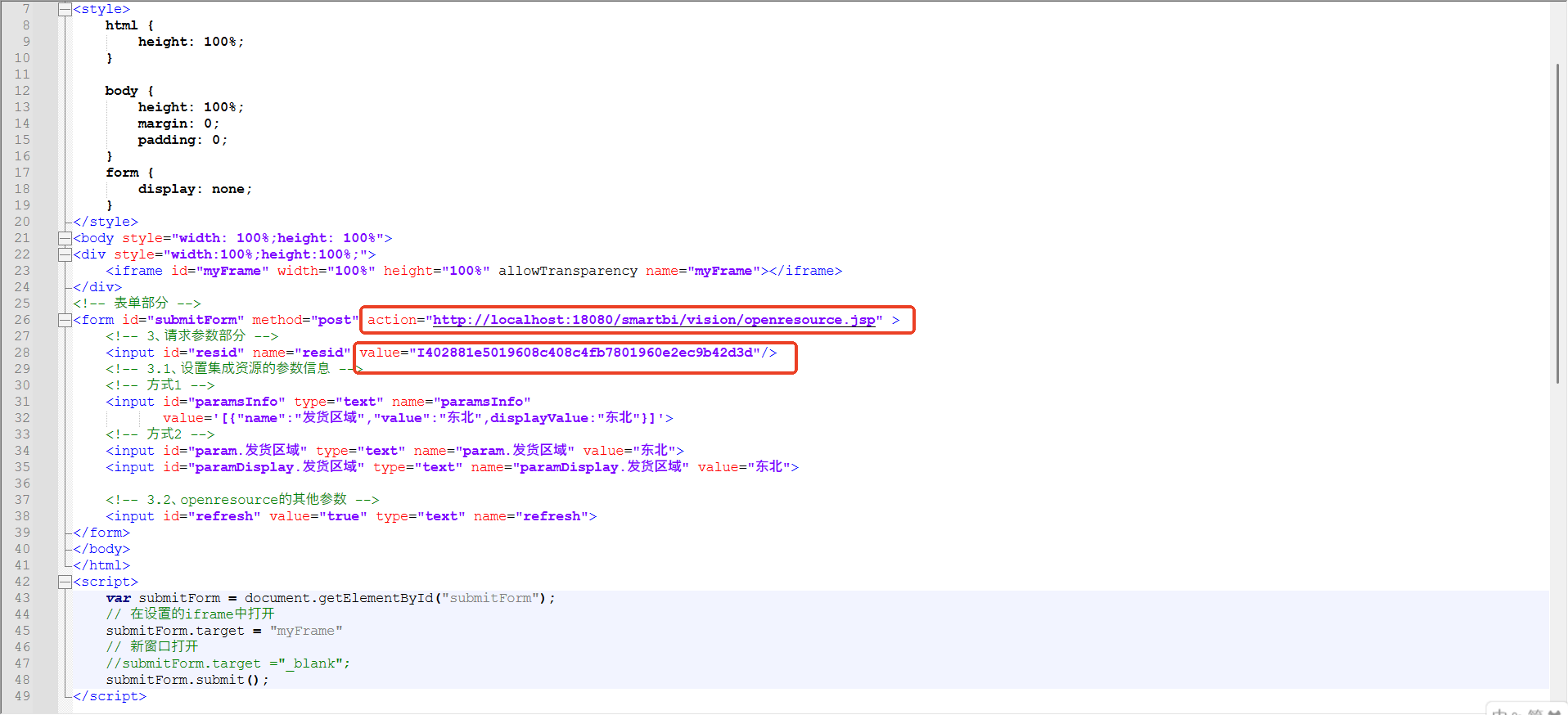
Task: Click the closing </form> tag
Action: pyautogui.click(x=101, y=533)
